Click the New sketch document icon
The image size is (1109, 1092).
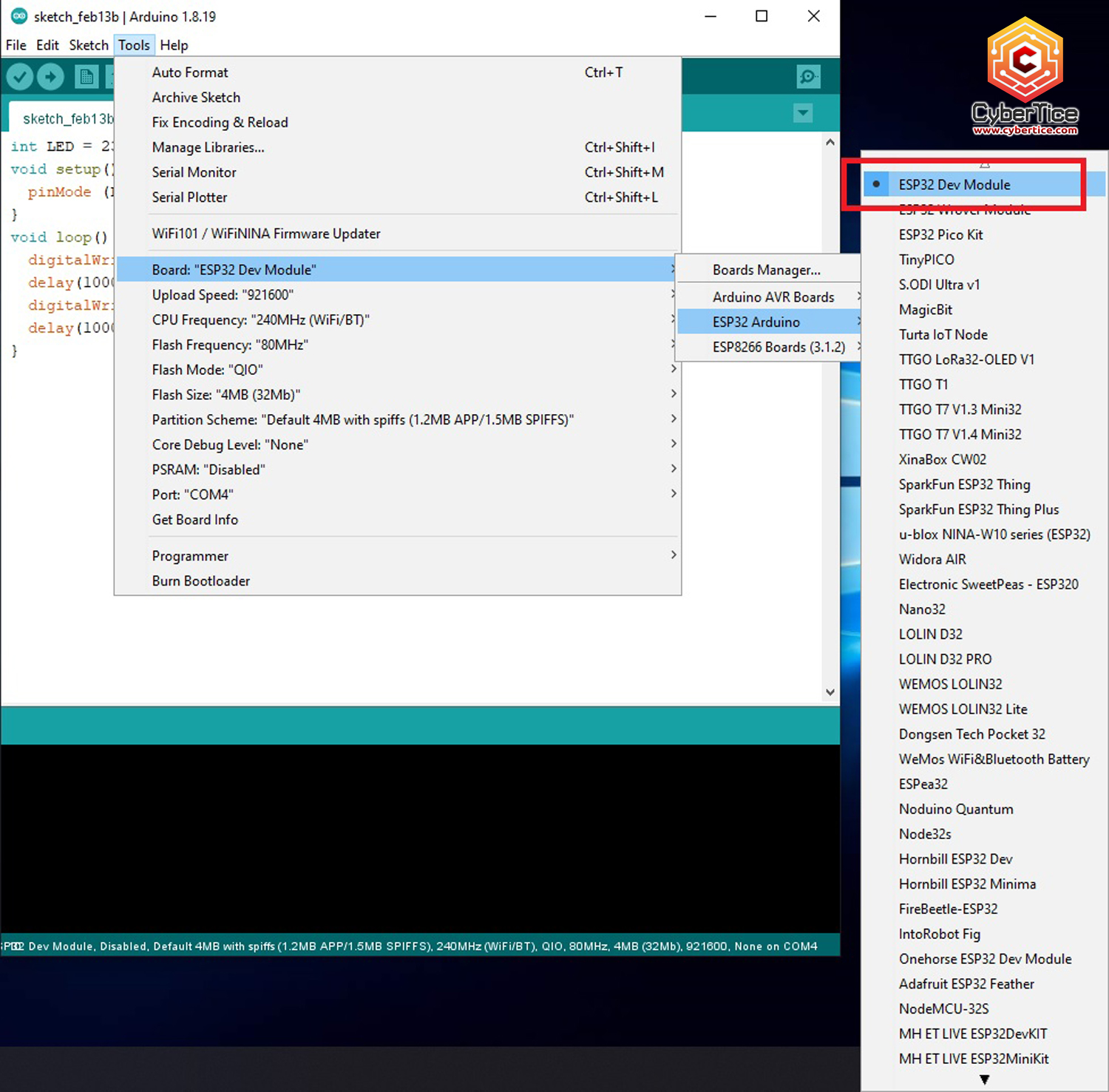87,76
